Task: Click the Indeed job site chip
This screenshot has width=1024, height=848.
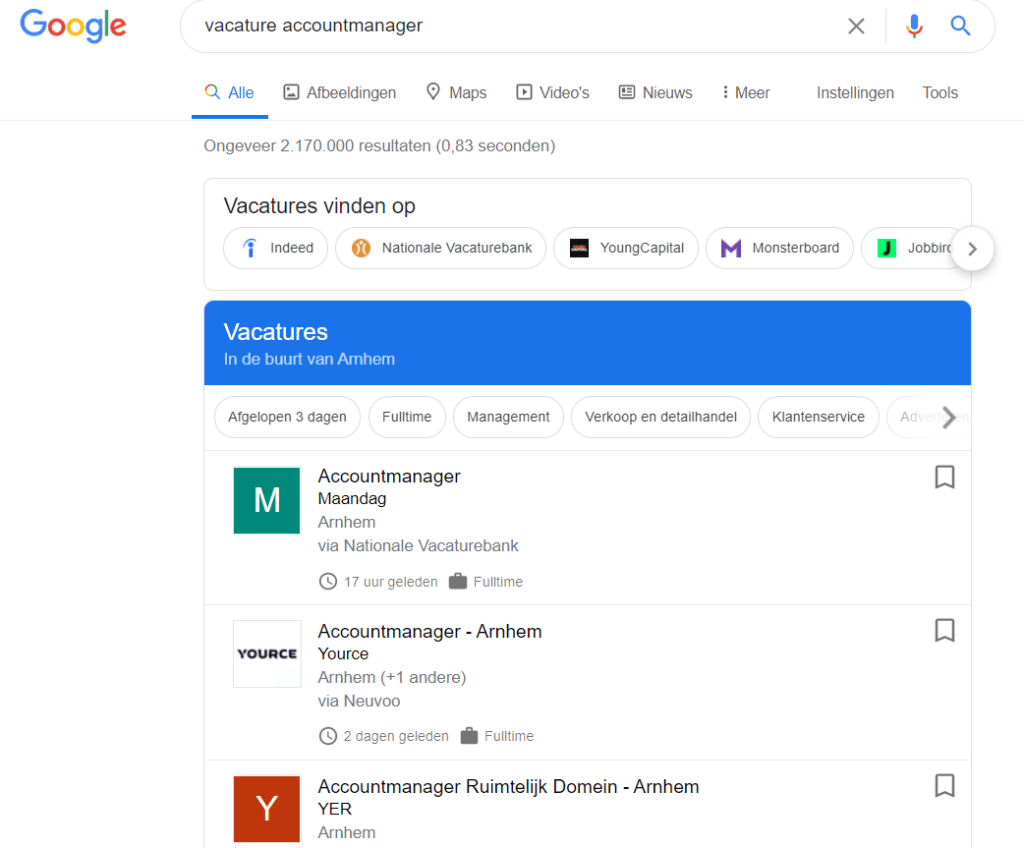Action: (x=276, y=248)
